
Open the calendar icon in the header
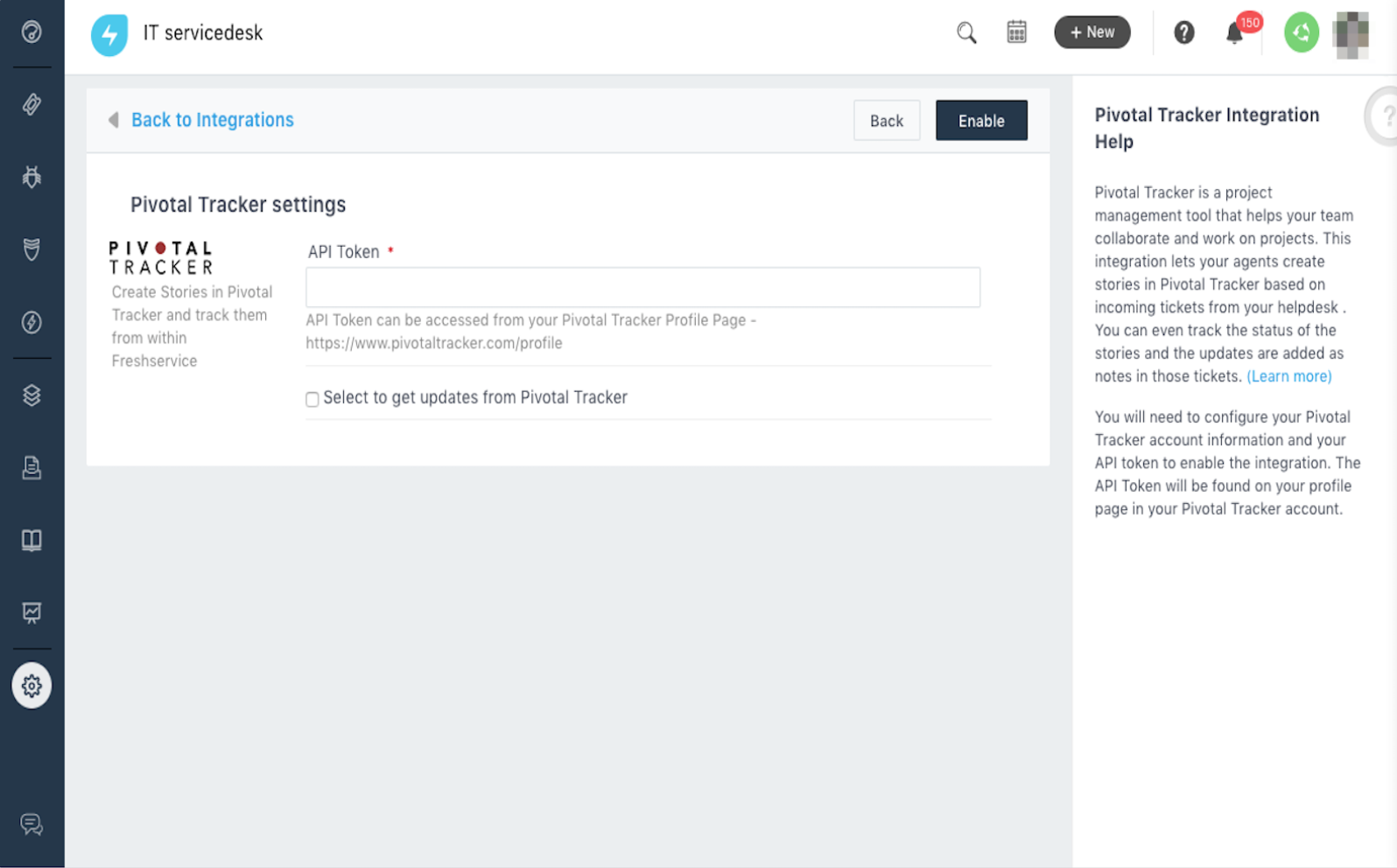coord(1016,32)
